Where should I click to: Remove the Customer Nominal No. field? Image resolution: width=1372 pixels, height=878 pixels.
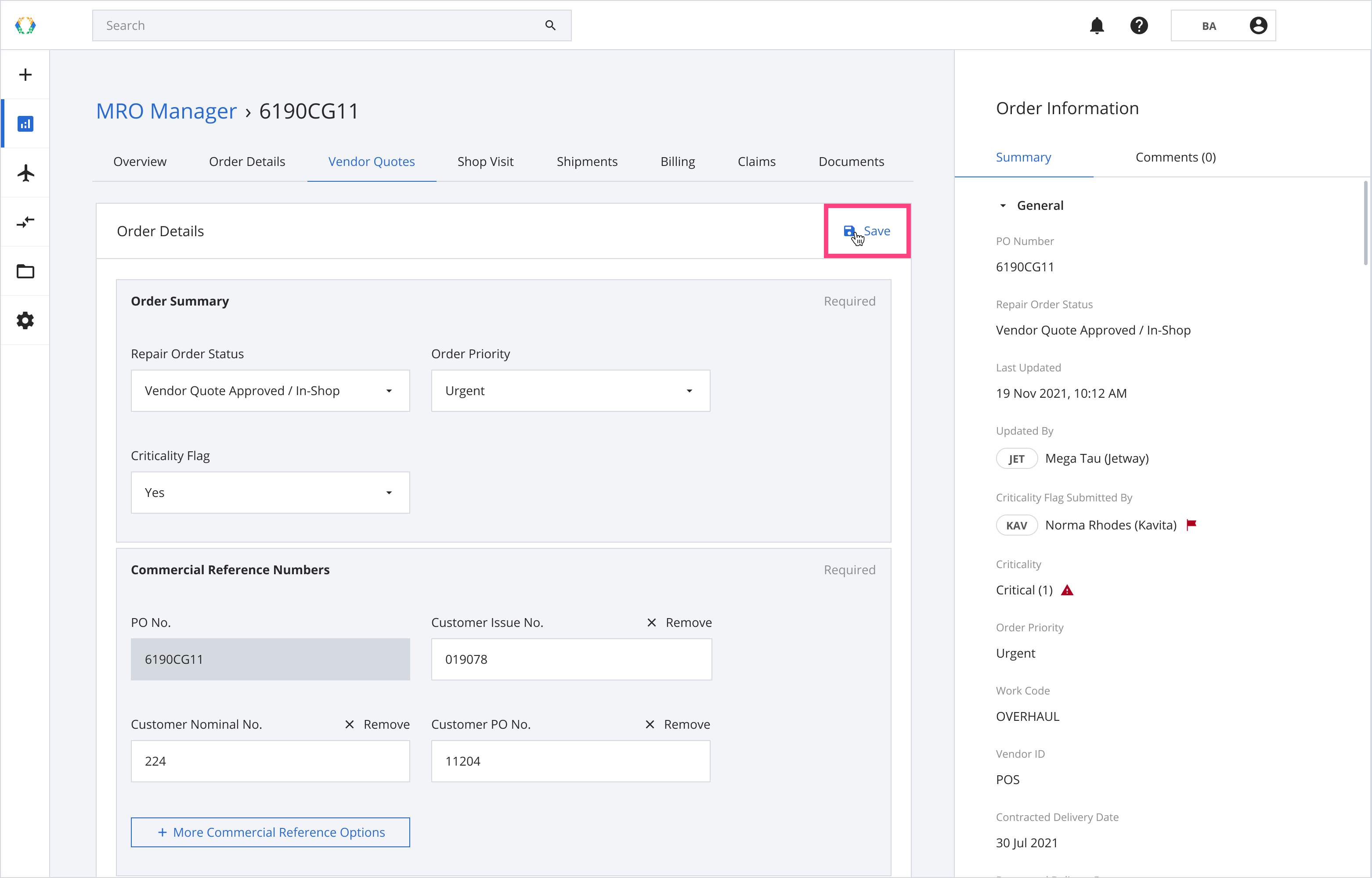pyautogui.click(x=377, y=724)
